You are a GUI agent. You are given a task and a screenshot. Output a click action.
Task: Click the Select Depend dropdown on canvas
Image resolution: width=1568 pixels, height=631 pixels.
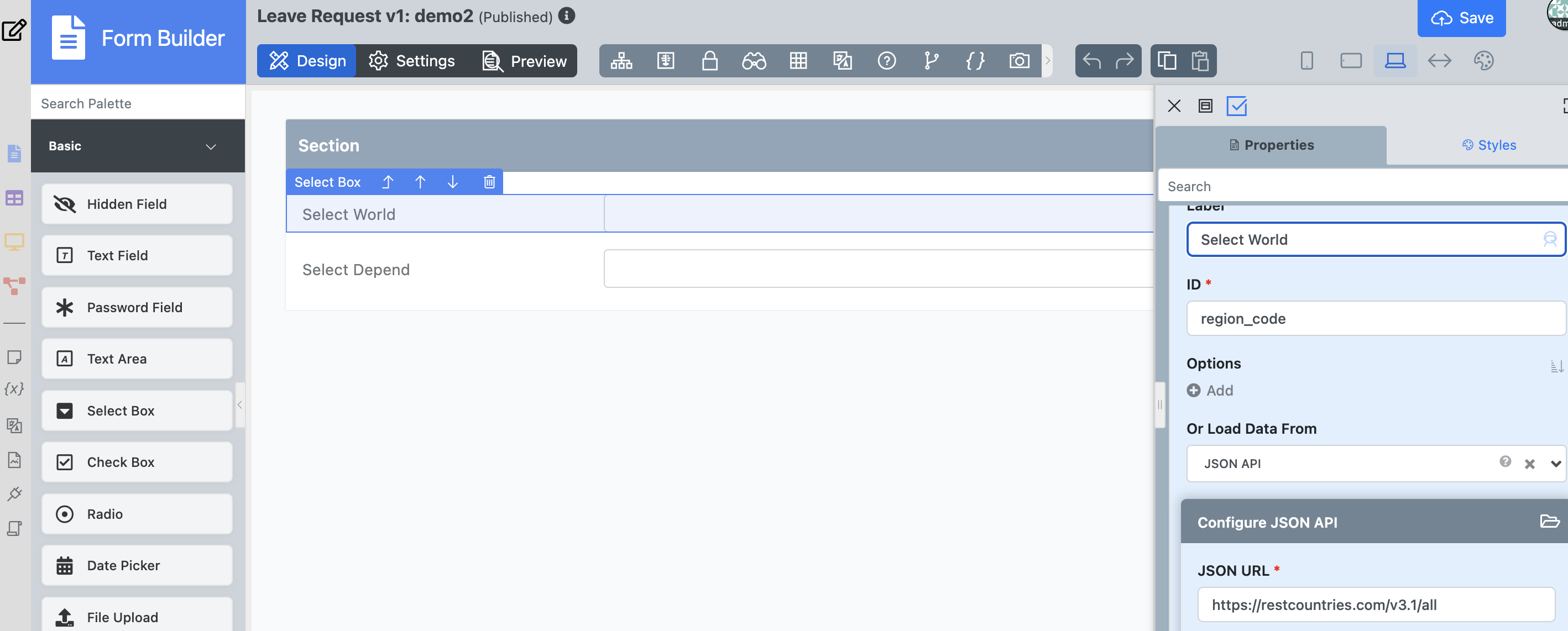tap(879, 269)
